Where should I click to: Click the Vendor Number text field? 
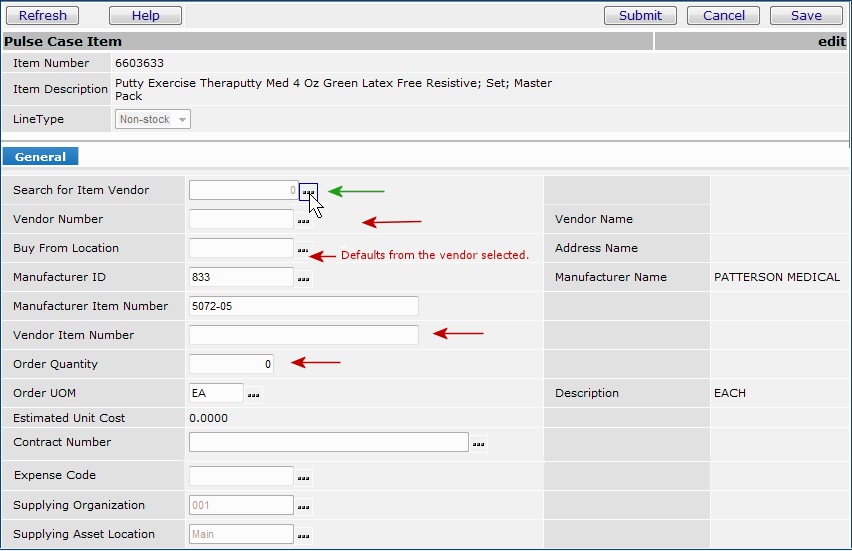coord(241,219)
